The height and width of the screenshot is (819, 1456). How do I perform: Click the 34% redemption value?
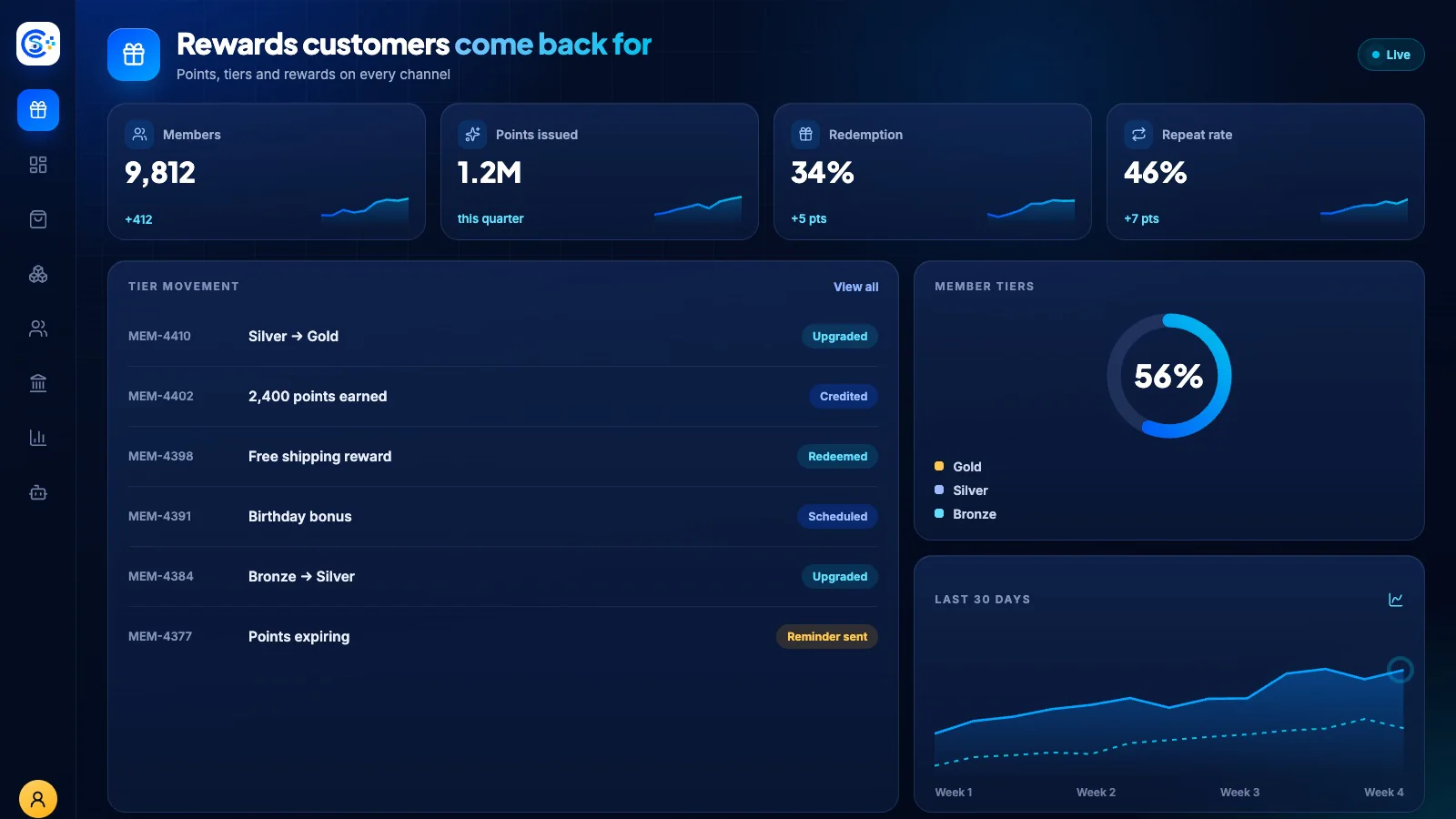(823, 173)
